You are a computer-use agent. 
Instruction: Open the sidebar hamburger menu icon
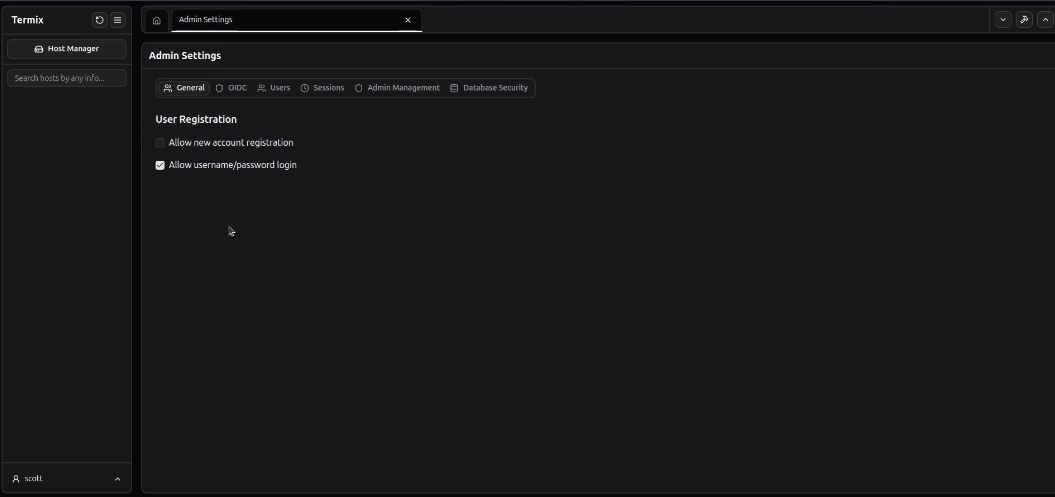pos(117,20)
